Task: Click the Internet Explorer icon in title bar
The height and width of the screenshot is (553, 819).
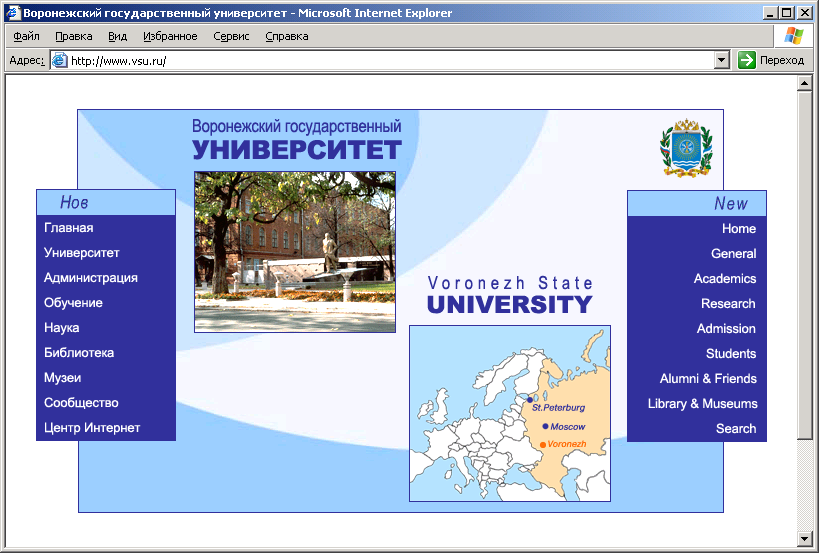Action: [13, 13]
